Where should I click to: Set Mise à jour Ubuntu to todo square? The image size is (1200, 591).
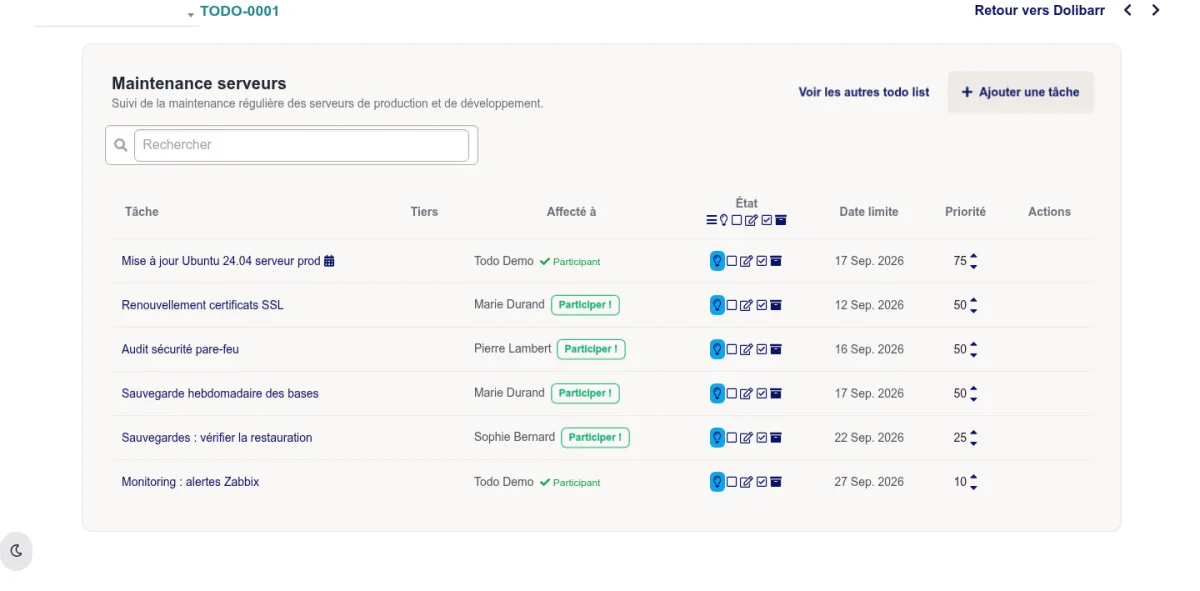click(732, 261)
